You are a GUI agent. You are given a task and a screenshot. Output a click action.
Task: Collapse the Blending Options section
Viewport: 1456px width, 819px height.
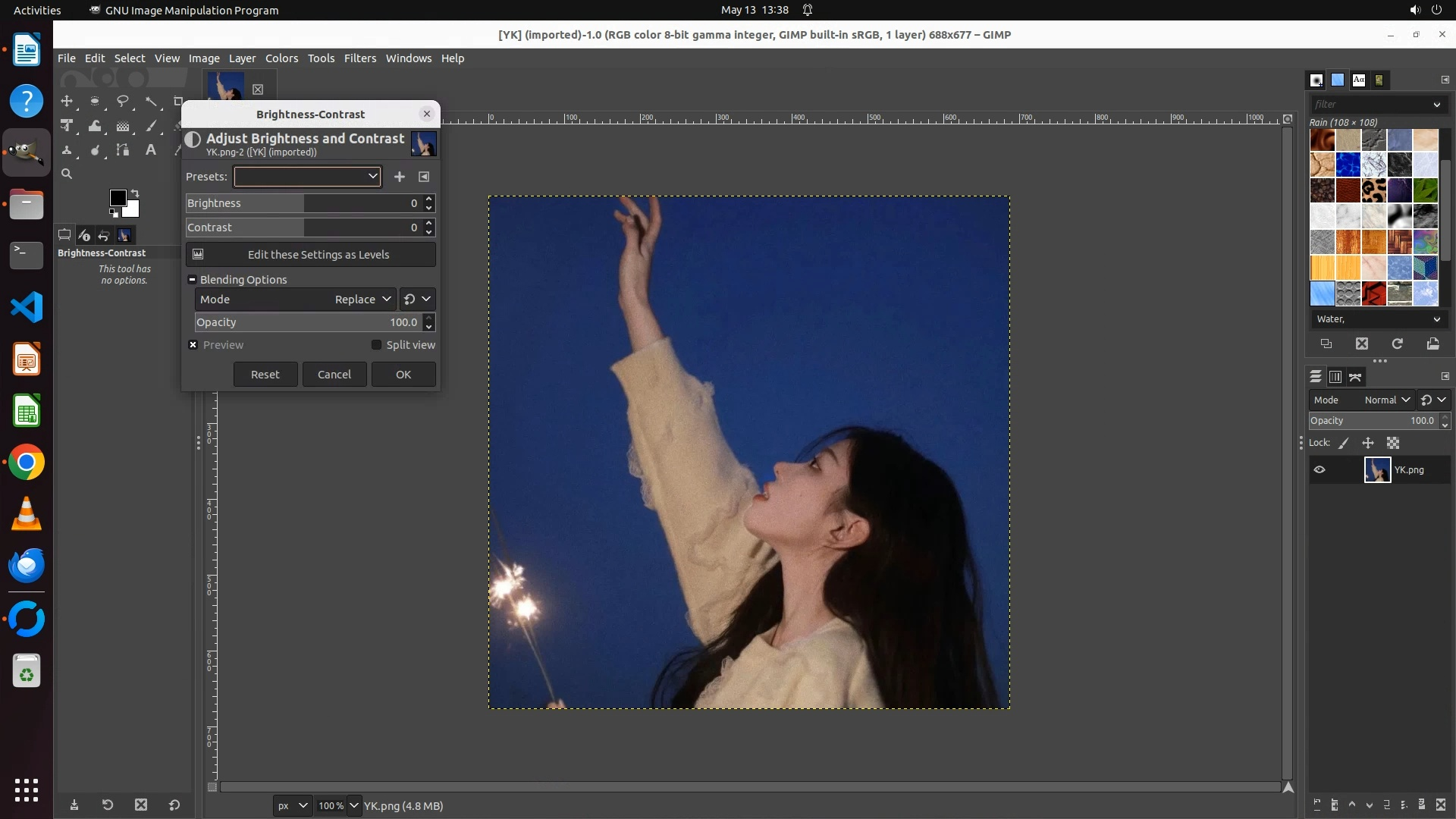193,280
